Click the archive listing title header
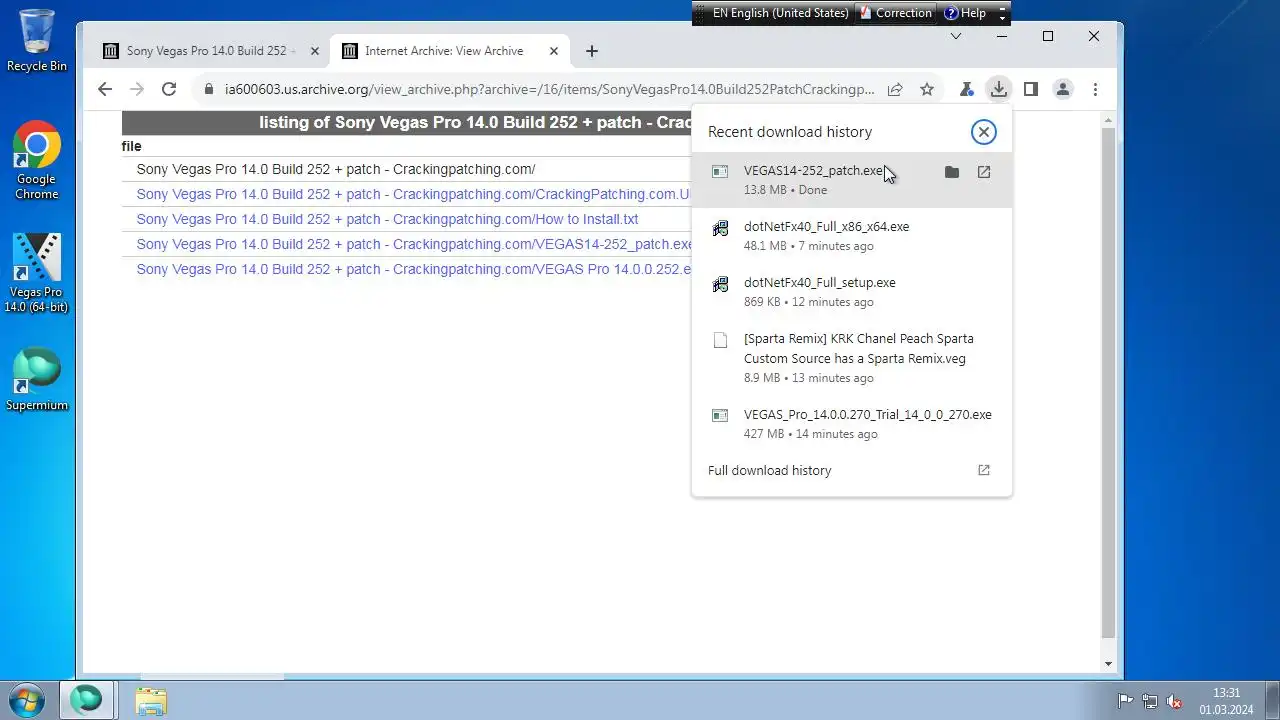This screenshot has height=720, width=1280. pyautogui.click(x=407, y=123)
